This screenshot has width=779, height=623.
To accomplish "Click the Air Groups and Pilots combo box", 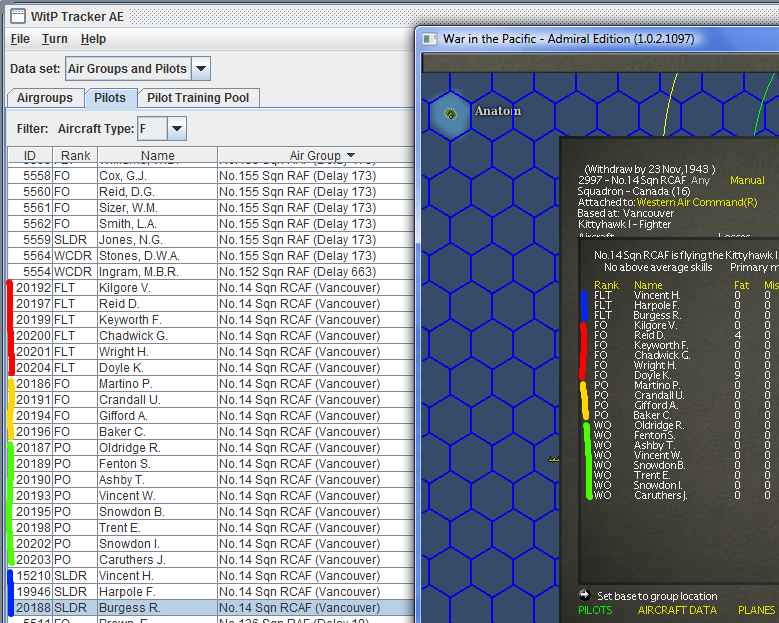I will click(x=138, y=69).
